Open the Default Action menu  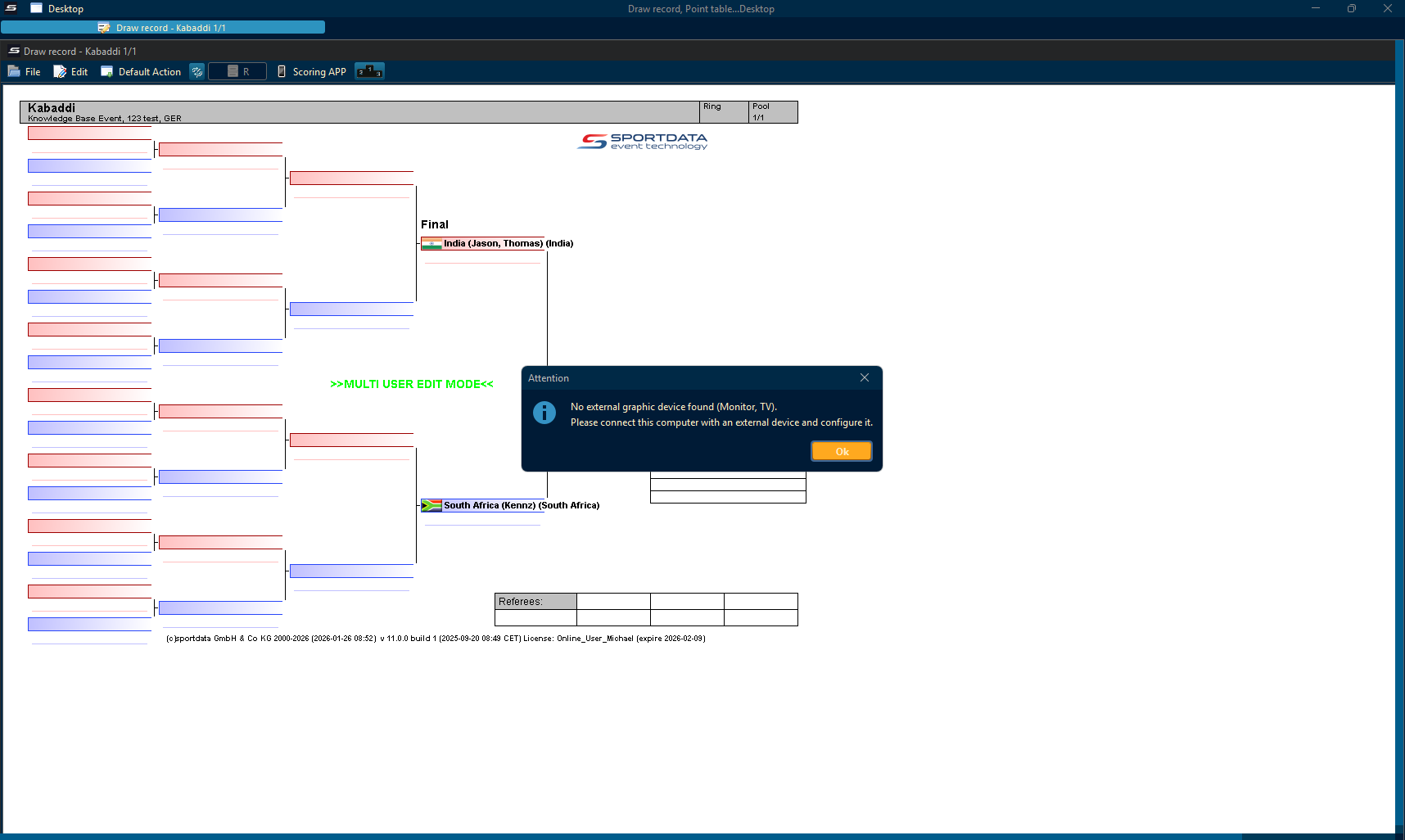coord(141,72)
